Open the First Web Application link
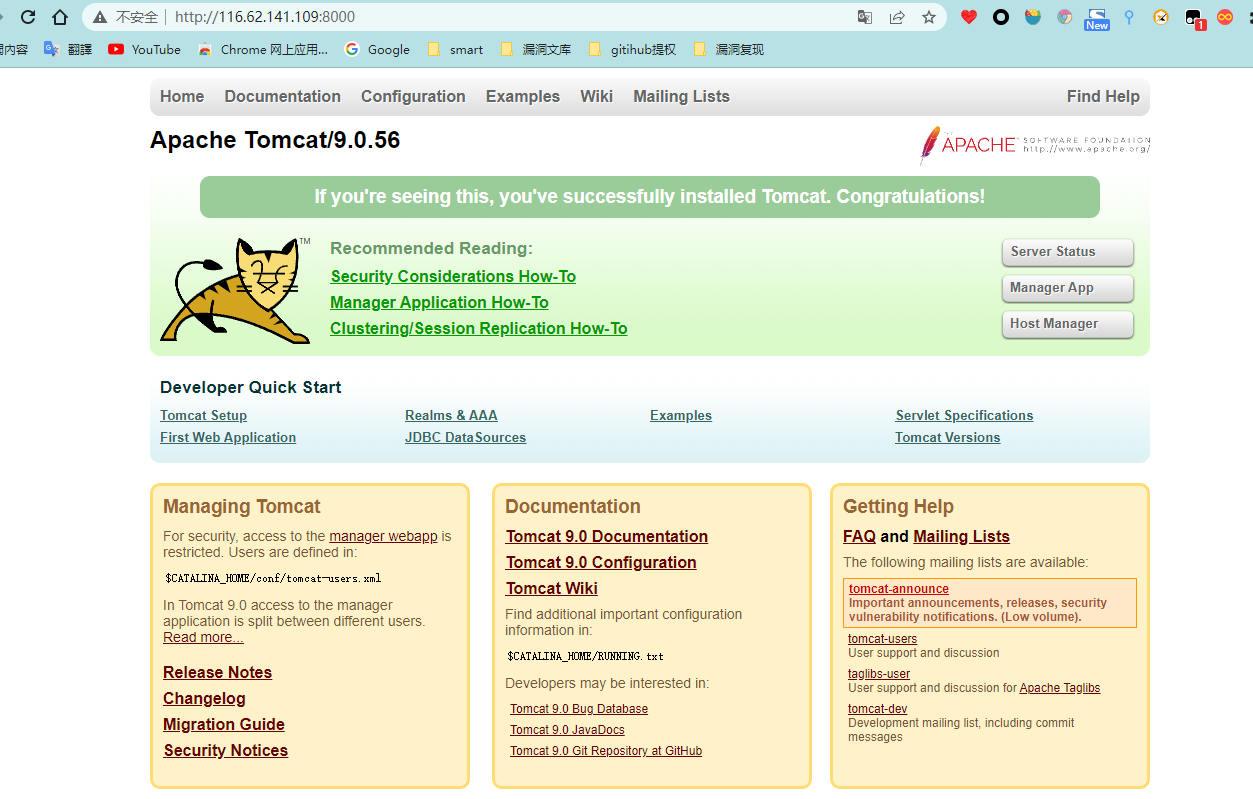Viewport: 1253px width, 799px height. (228, 437)
